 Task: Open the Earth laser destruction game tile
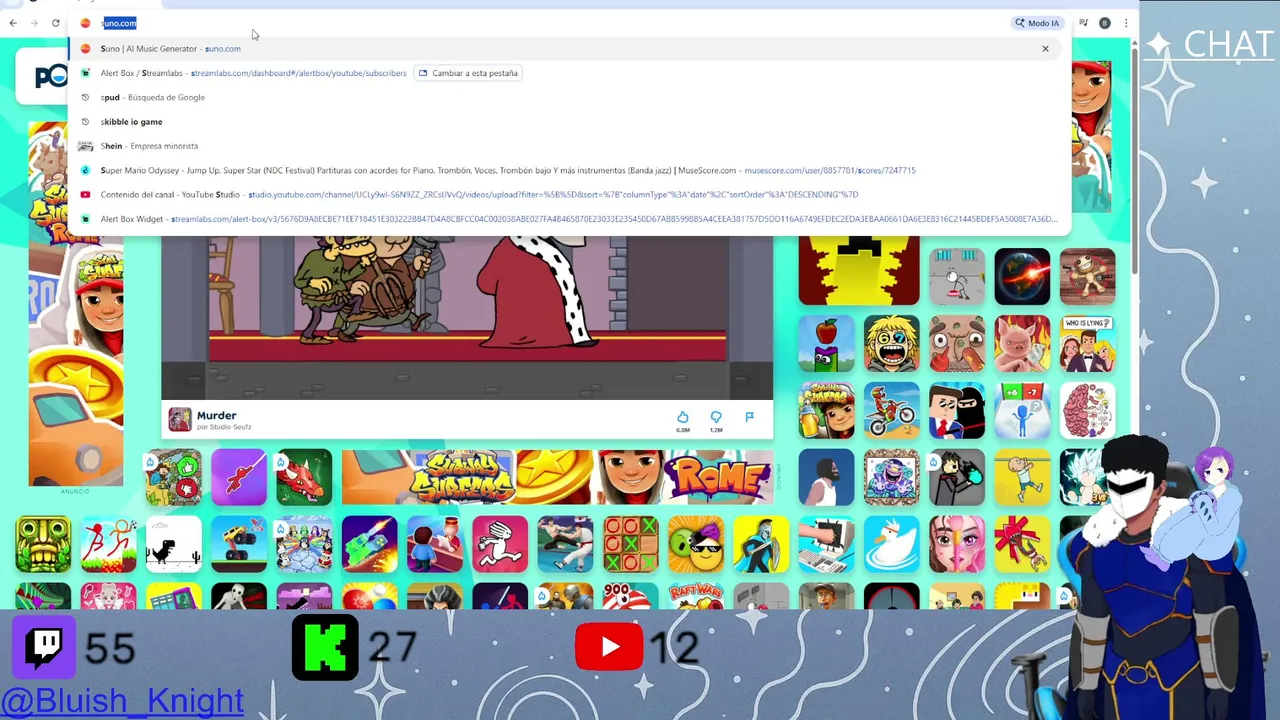click(x=1022, y=277)
